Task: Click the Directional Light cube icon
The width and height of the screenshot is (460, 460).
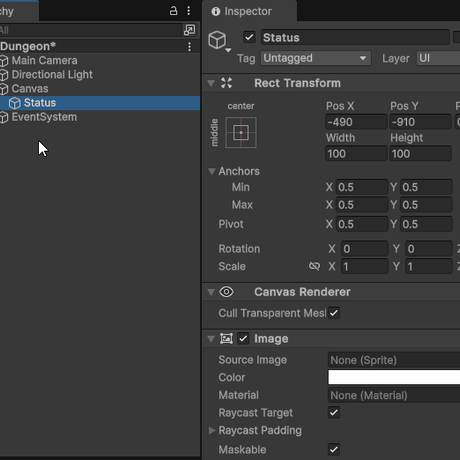Action: pos(4,75)
